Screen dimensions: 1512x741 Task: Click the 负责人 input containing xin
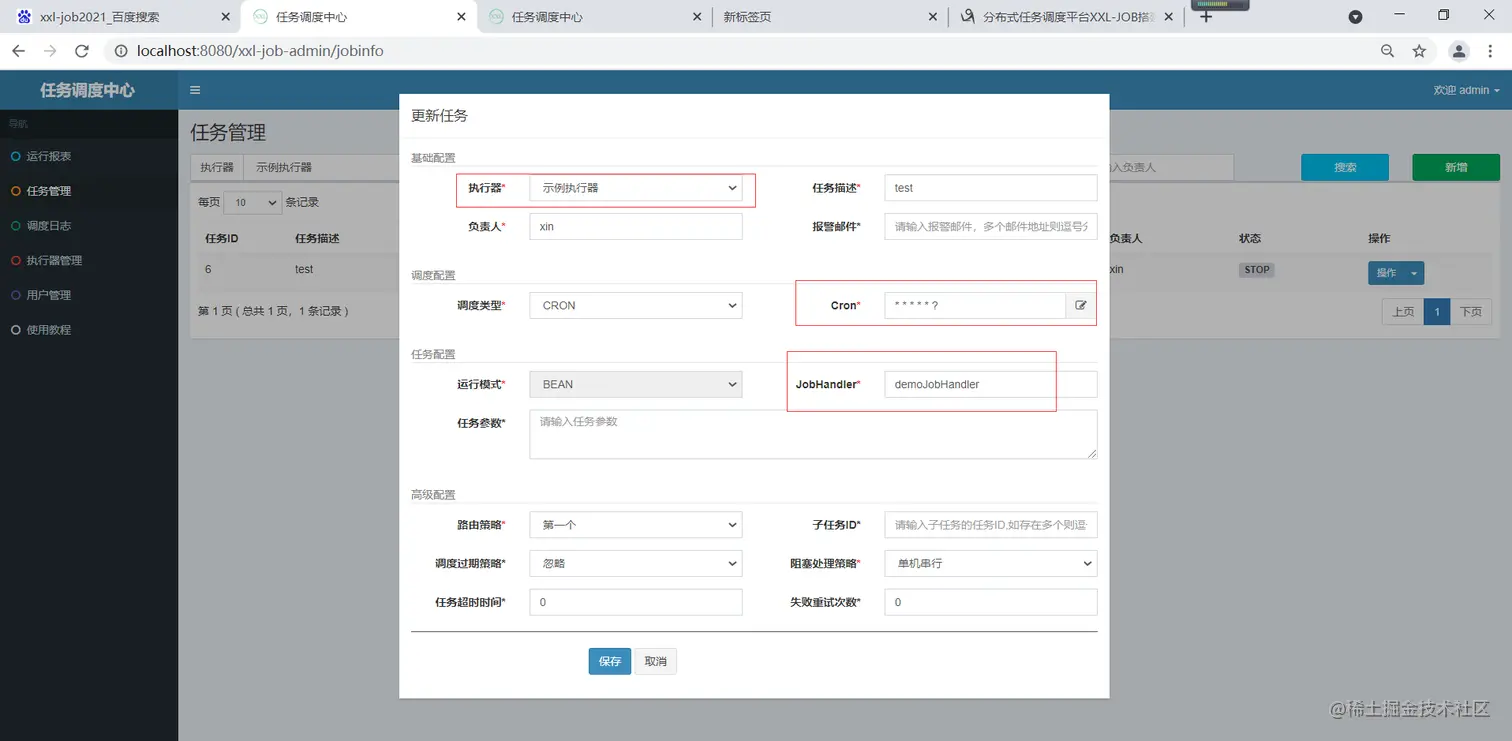[636, 227]
